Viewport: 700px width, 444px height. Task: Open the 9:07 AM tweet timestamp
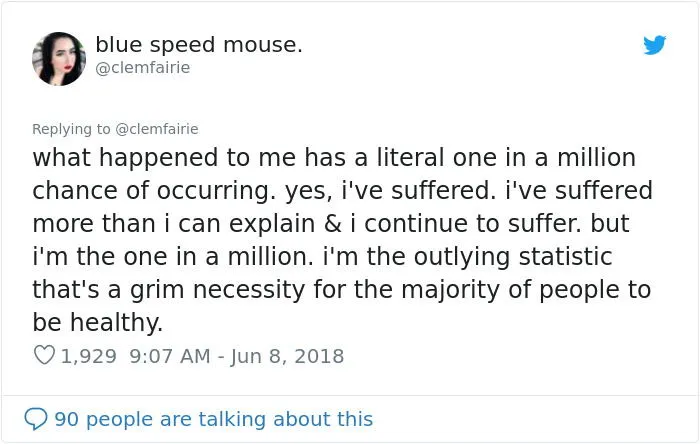pyautogui.click(x=168, y=355)
